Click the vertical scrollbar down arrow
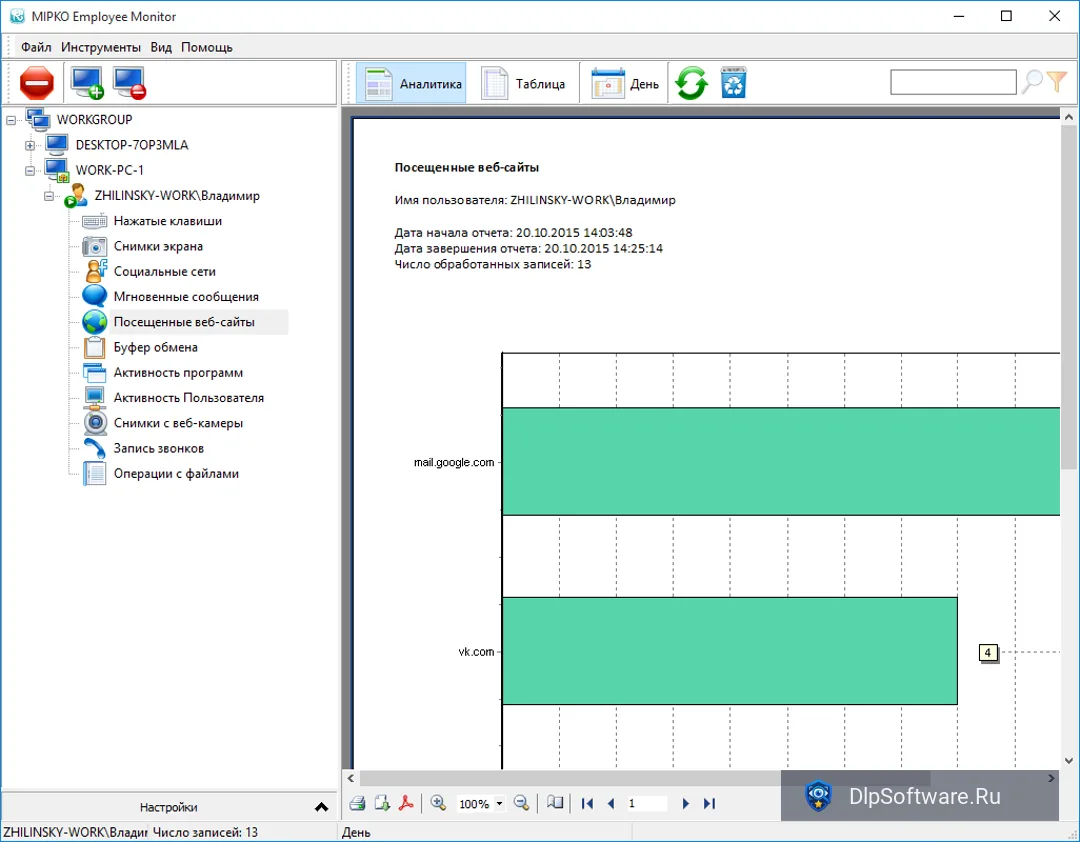The image size is (1080, 842). 1069,761
